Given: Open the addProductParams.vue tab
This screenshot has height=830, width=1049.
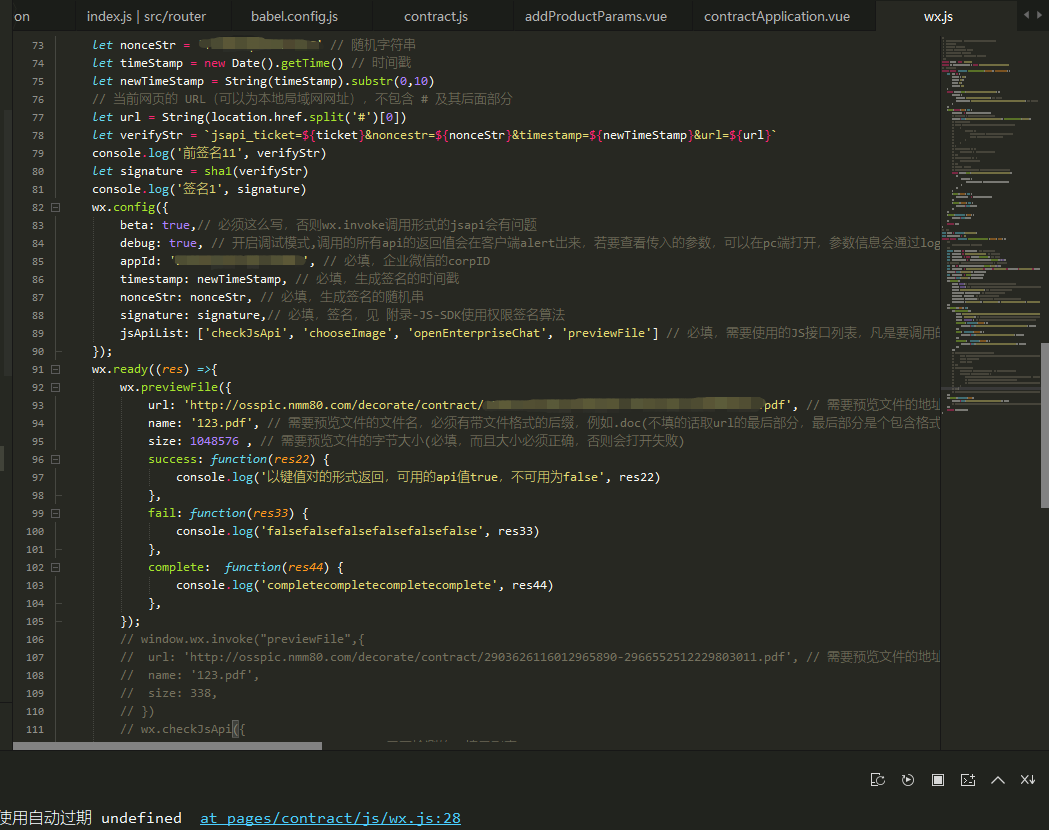Looking at the screenshot, I should click(x=594, y=16).
